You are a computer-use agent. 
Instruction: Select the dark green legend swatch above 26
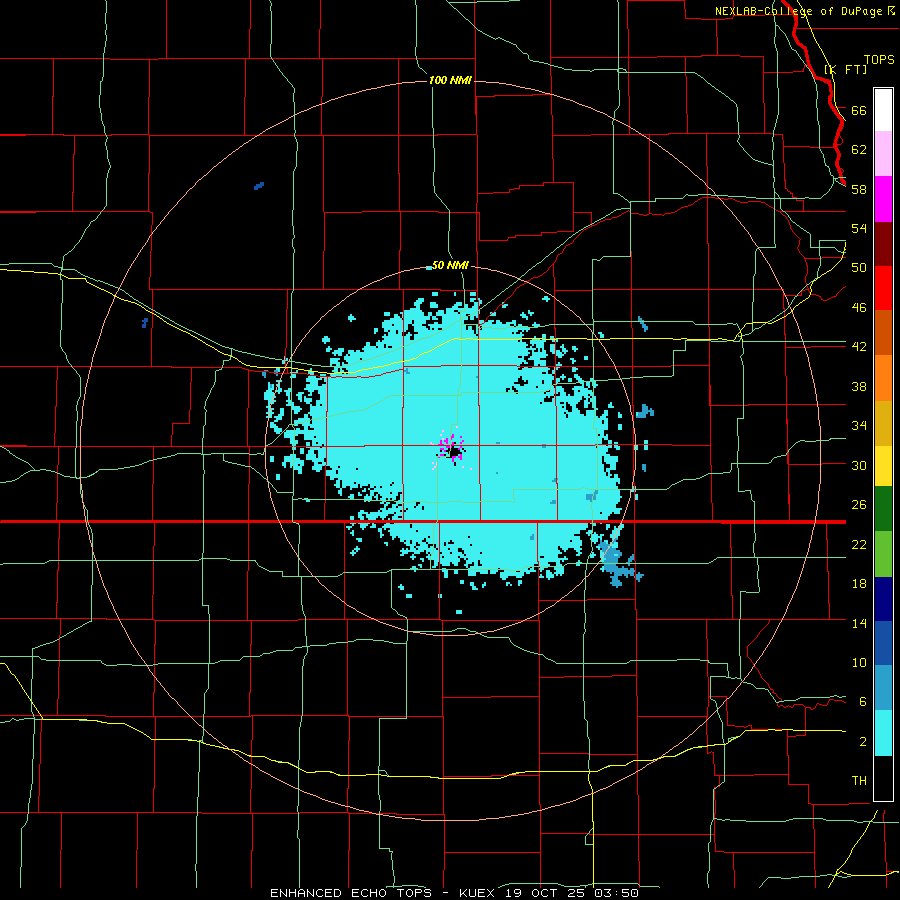pos(883,509)
